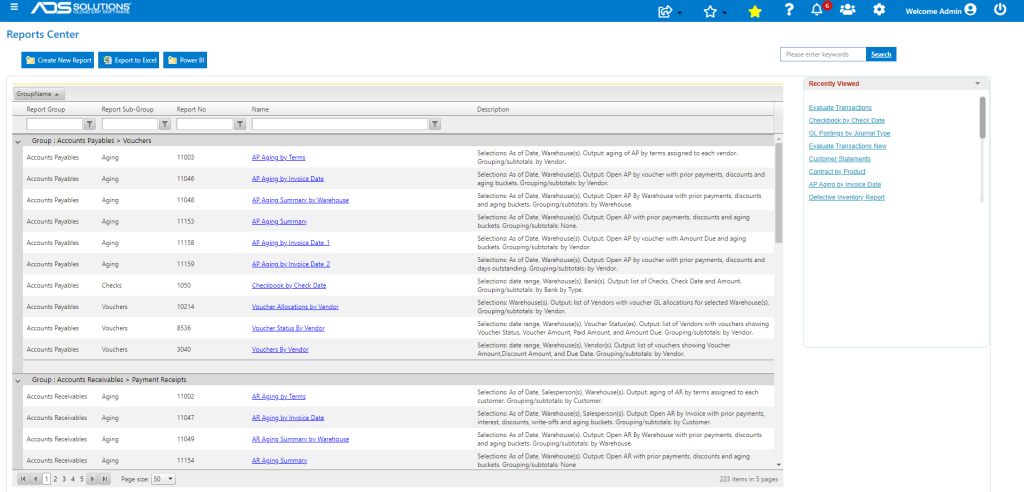Open Customer Statements recently viewed link
The image size is (1024, 492).
[x=839, y=159]
